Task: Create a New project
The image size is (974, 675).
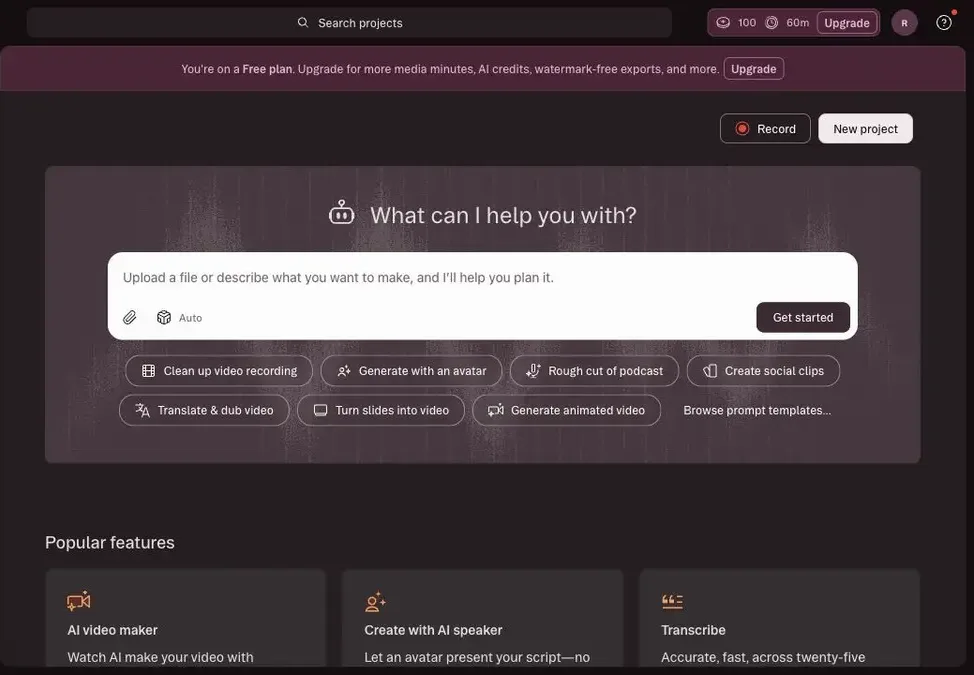Action: [865, 129]
